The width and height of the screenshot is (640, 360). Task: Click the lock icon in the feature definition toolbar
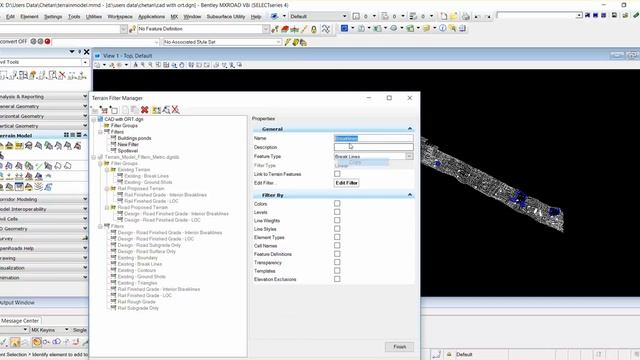coord(313,29)
